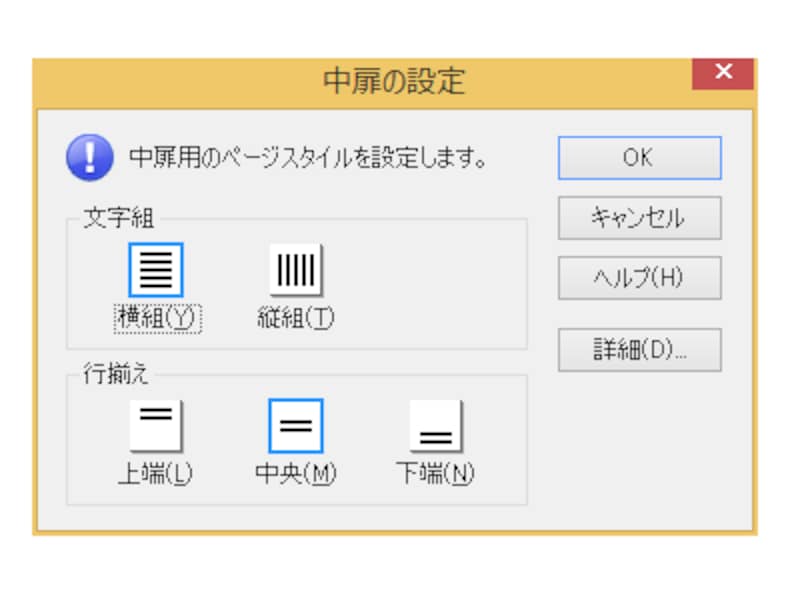Click the 中扉用のページスタイルを設定します message
800x600 pixels.
[308, 158]
